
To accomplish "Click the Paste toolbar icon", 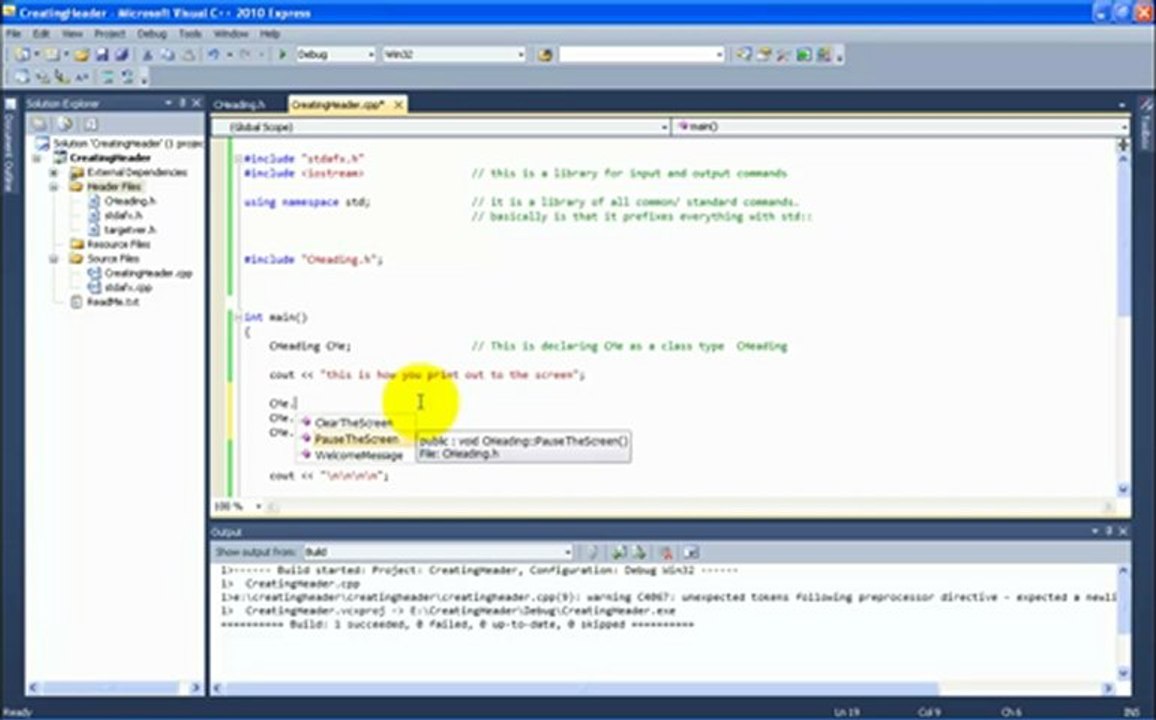I will click(x=189, y=55).
